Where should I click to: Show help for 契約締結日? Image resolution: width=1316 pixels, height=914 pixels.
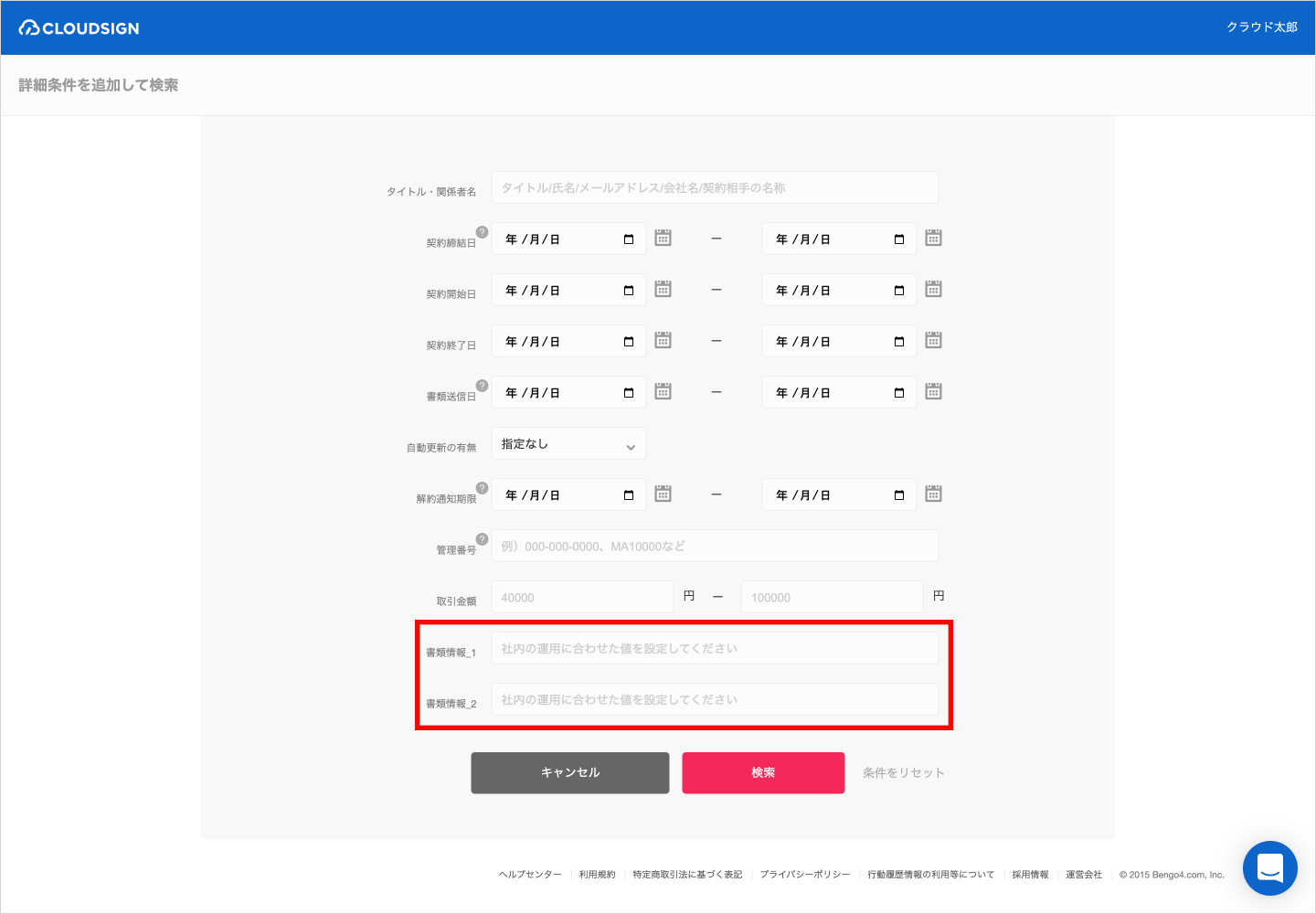(x=482, y=232)
